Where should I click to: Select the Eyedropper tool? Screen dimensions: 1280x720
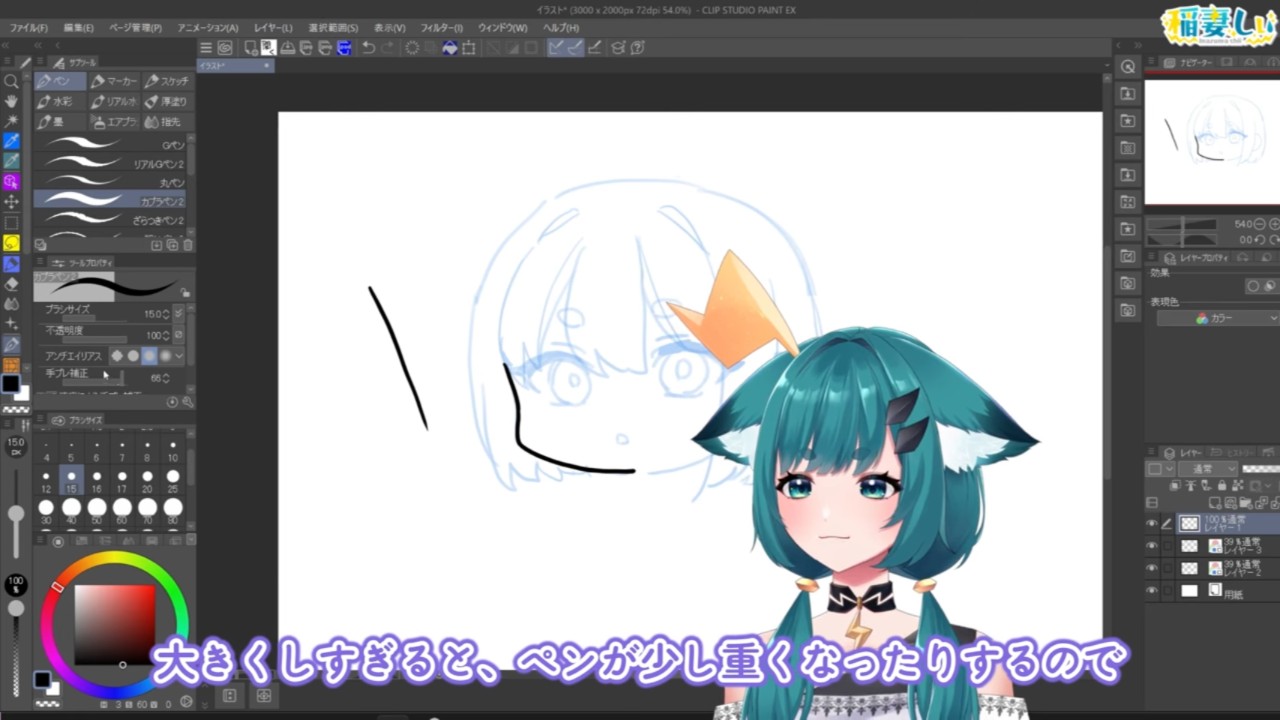[12, 141]
